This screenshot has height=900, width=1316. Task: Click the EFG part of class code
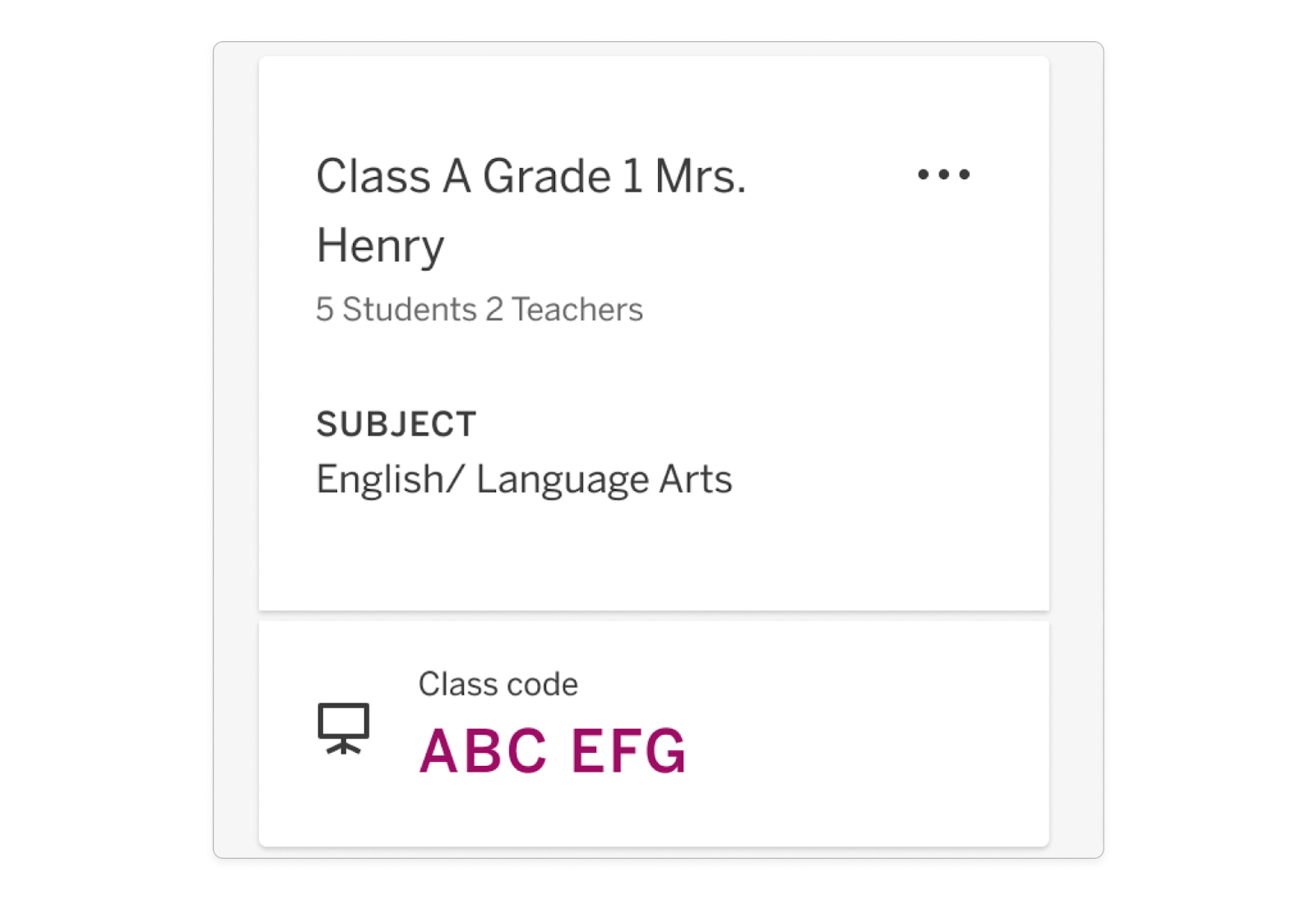pyautogui.click(x=628, y=751)
